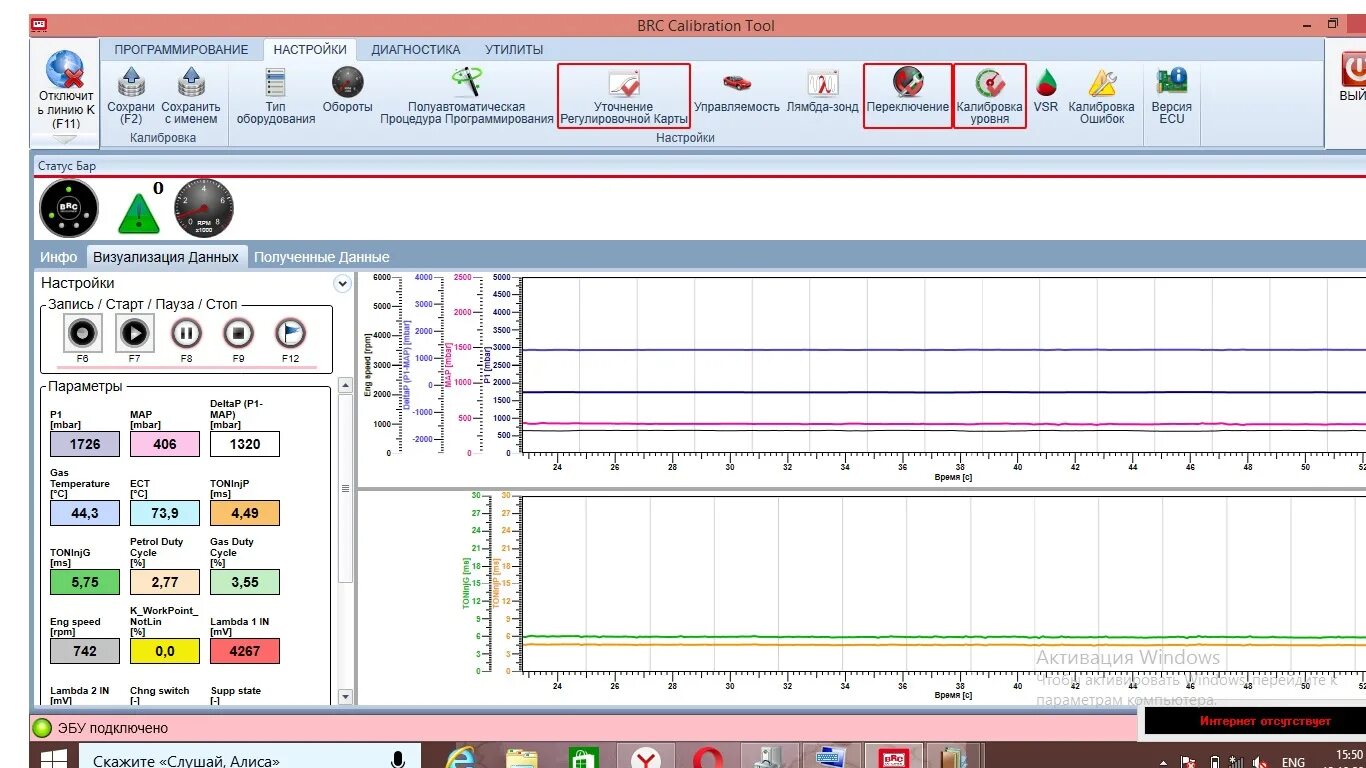Select the НАСТРОЙКИ ribbon tab
This screenshot has width=1366, height=768.
tap(310, 49)
